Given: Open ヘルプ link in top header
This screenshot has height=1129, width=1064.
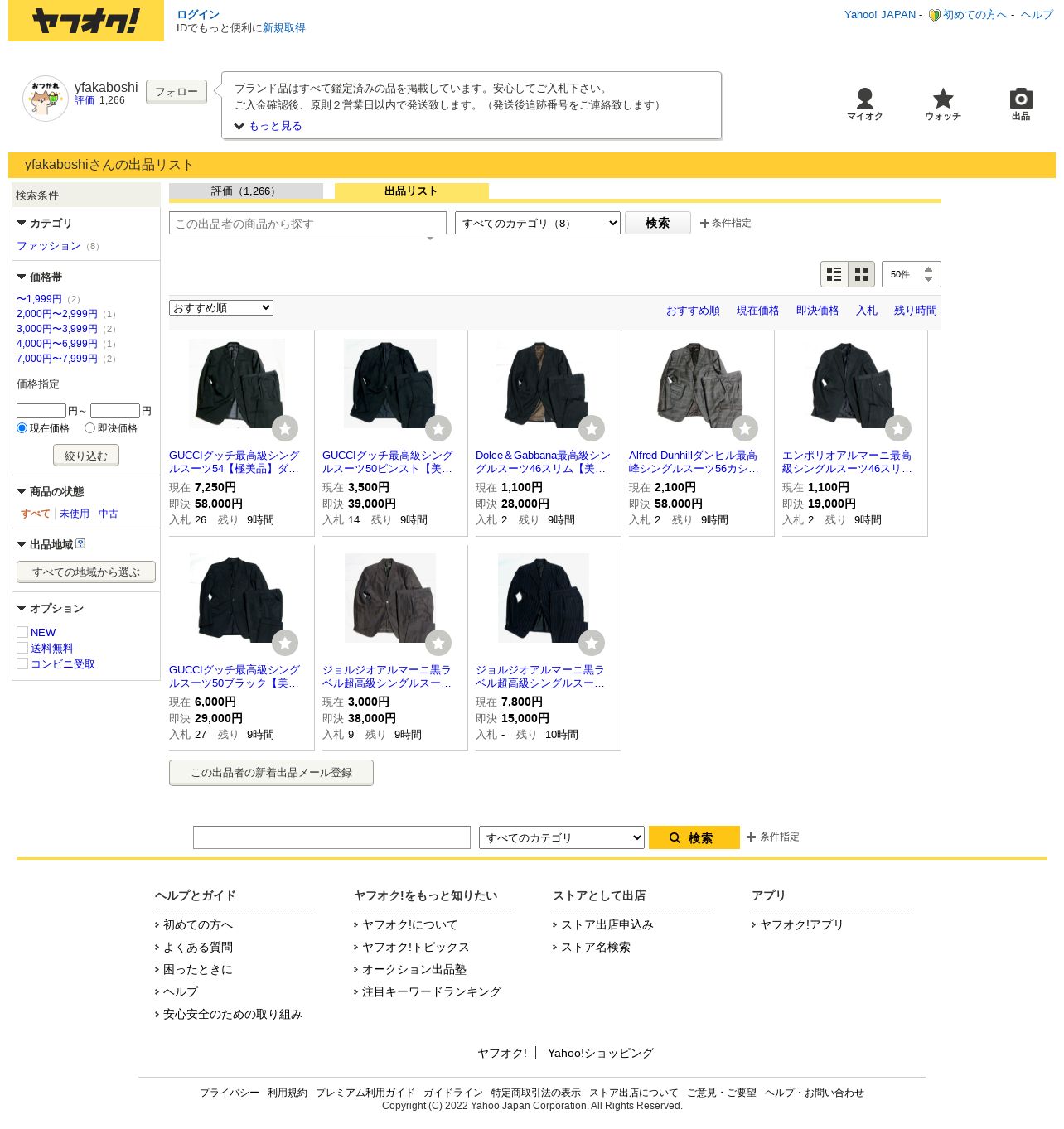Looking at the screenshot, I should click(1037, 15).
